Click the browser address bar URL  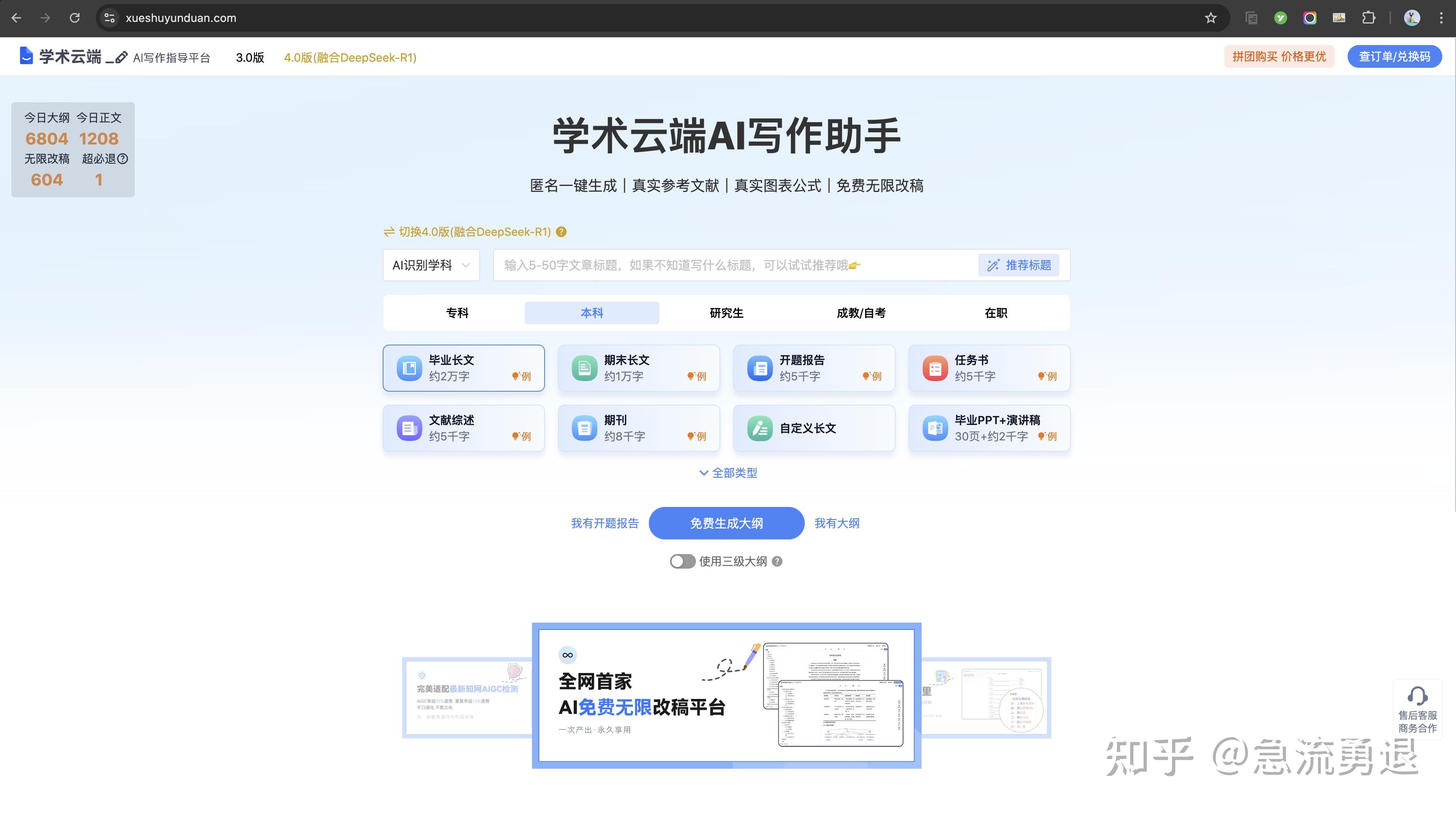[181, 18]
